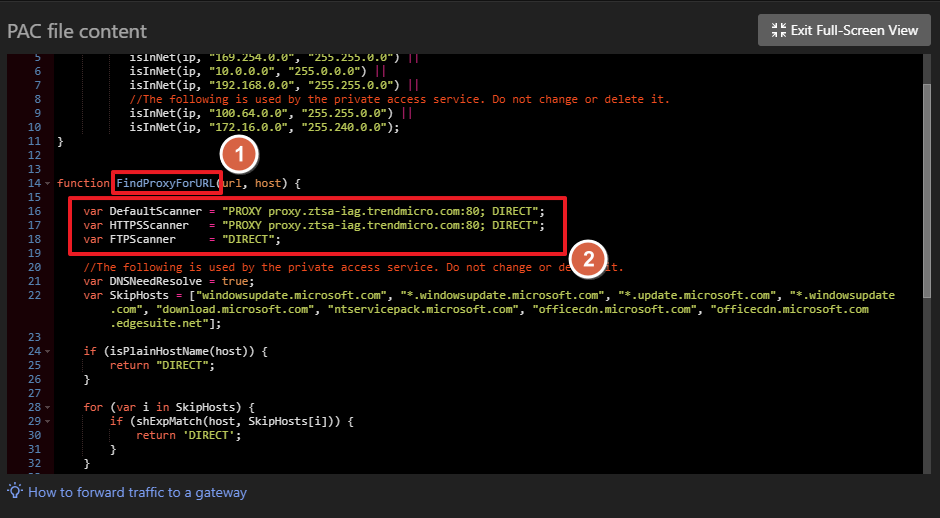Click the numbered annotation marker 1

[240, 155]
